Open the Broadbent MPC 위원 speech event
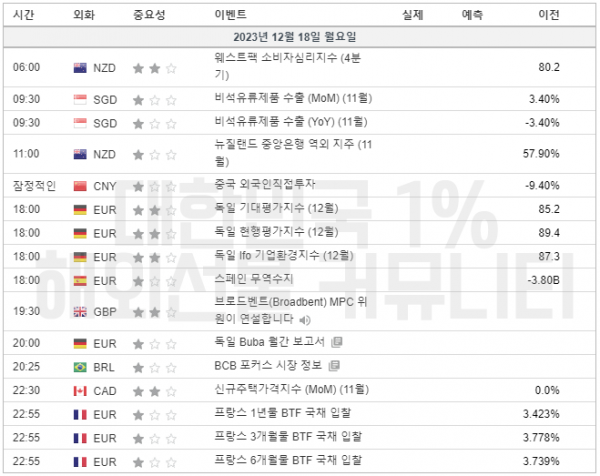 pos(291,310)
